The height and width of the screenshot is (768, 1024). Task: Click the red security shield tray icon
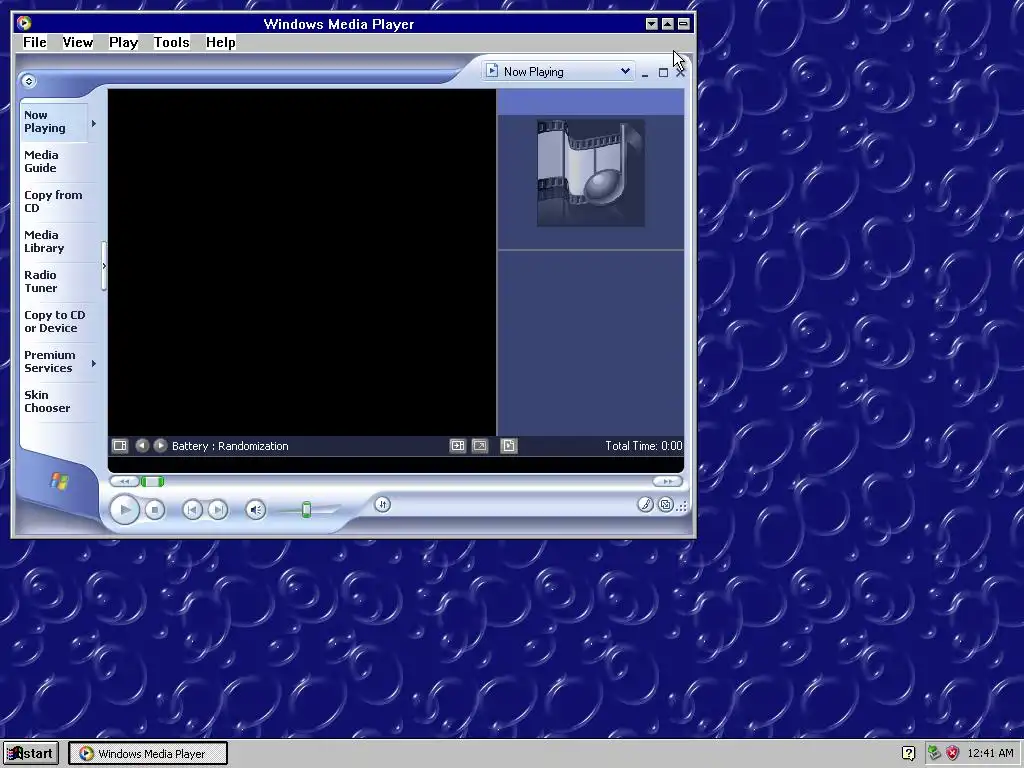[953, 753]
